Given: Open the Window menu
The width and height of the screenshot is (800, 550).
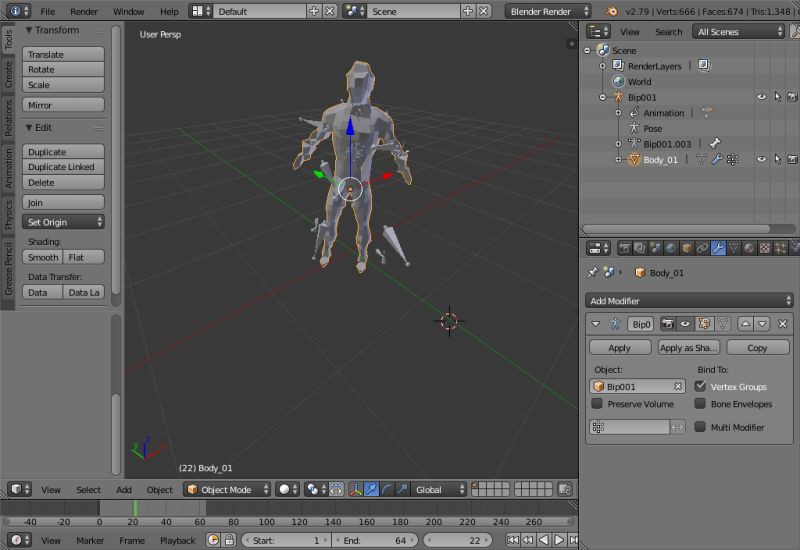Looking at the screenshot, I should pos(128,11).
